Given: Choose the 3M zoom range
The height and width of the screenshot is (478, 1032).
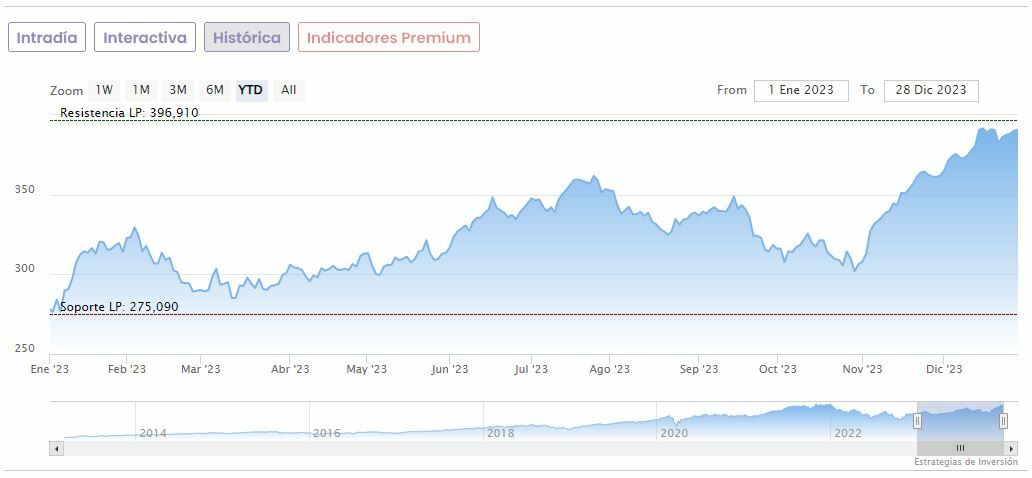Looking at the screenshot, I should click(x=178, y=90).
